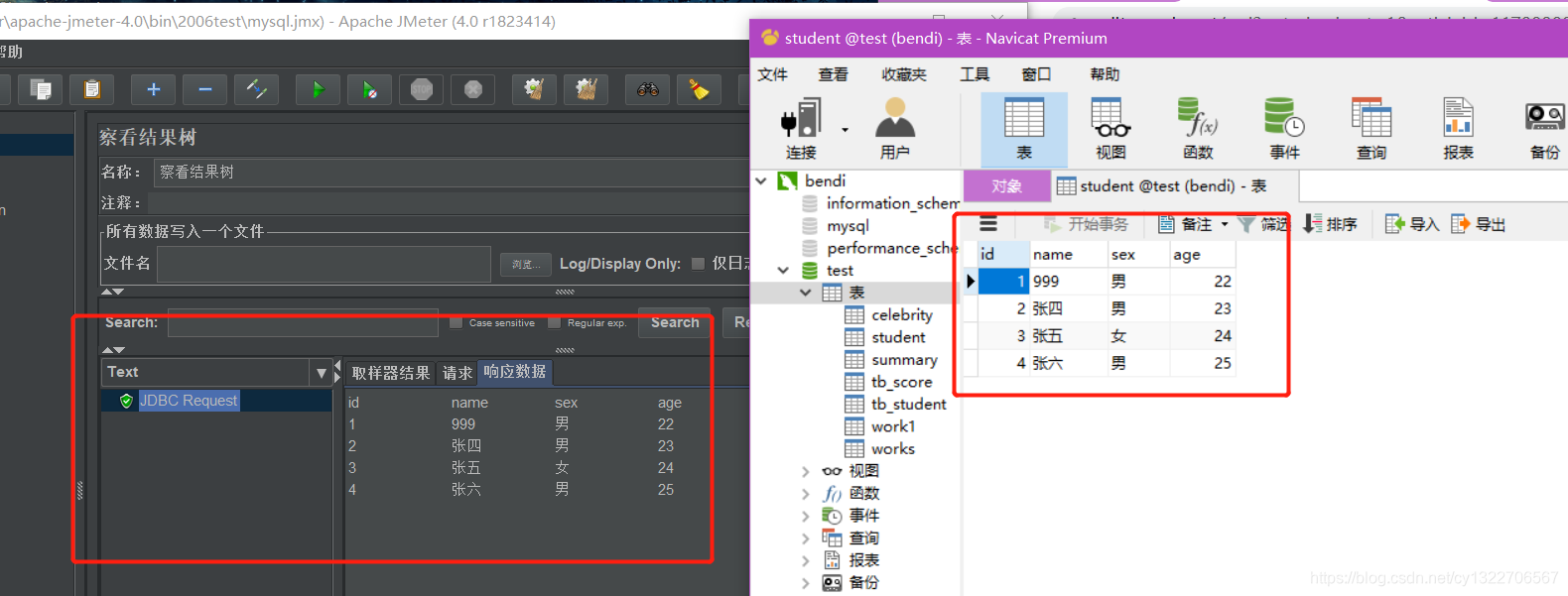Toggle the Log/Display Only checkbox
Screen dimensions: 1568x596
pyautogui.click(x=698, y=263)
